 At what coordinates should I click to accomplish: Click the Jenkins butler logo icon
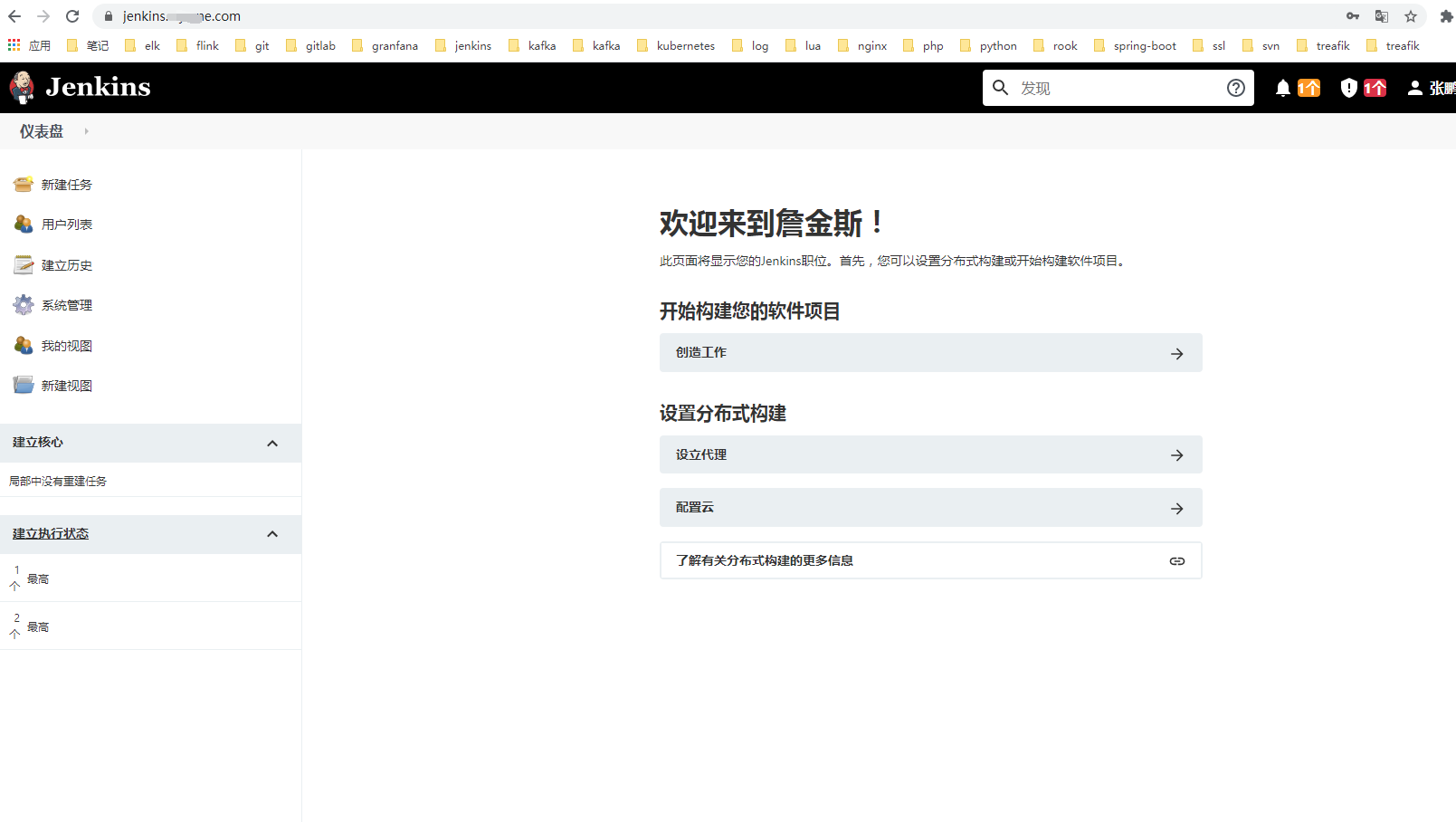pos(22,88)
